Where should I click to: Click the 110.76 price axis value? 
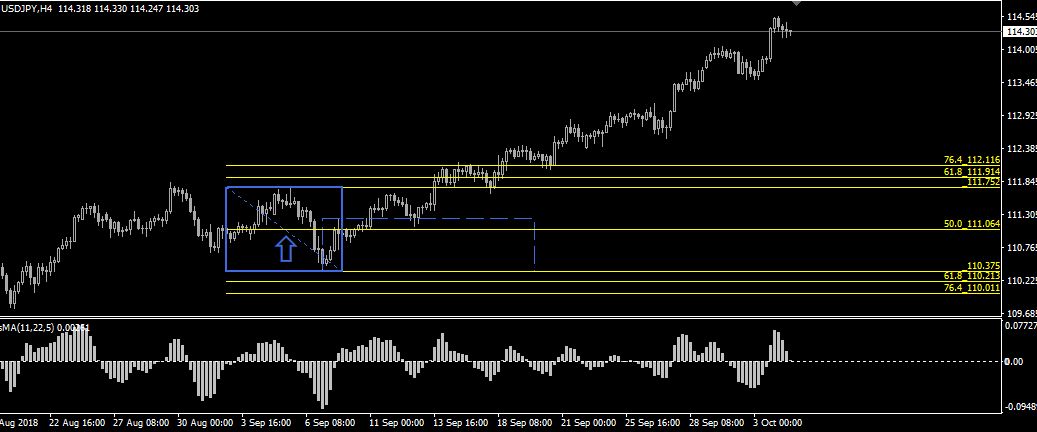click(x=1022, y=247)
